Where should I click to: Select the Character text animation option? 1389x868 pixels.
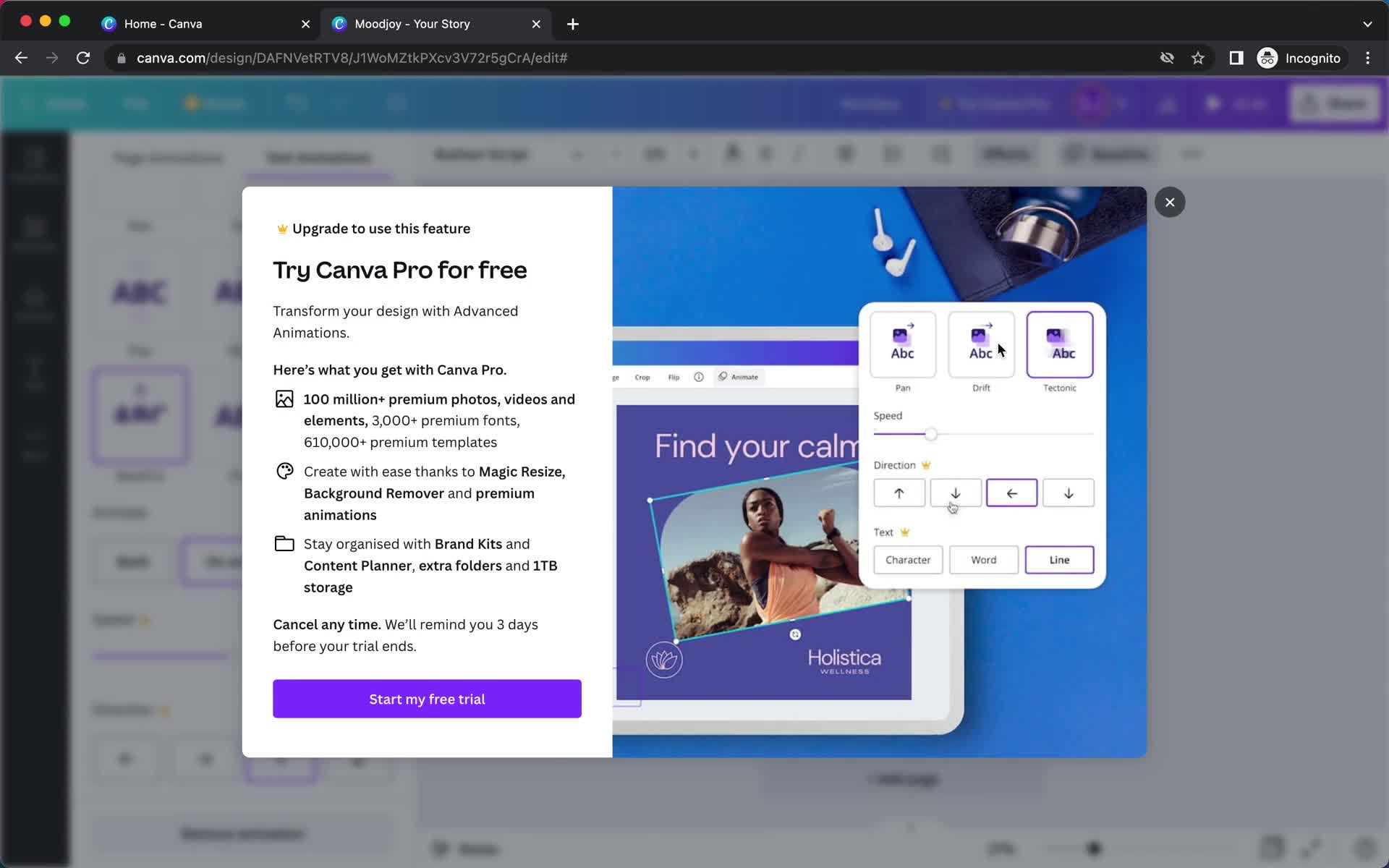pyautogui.click(x=907, y=559)
